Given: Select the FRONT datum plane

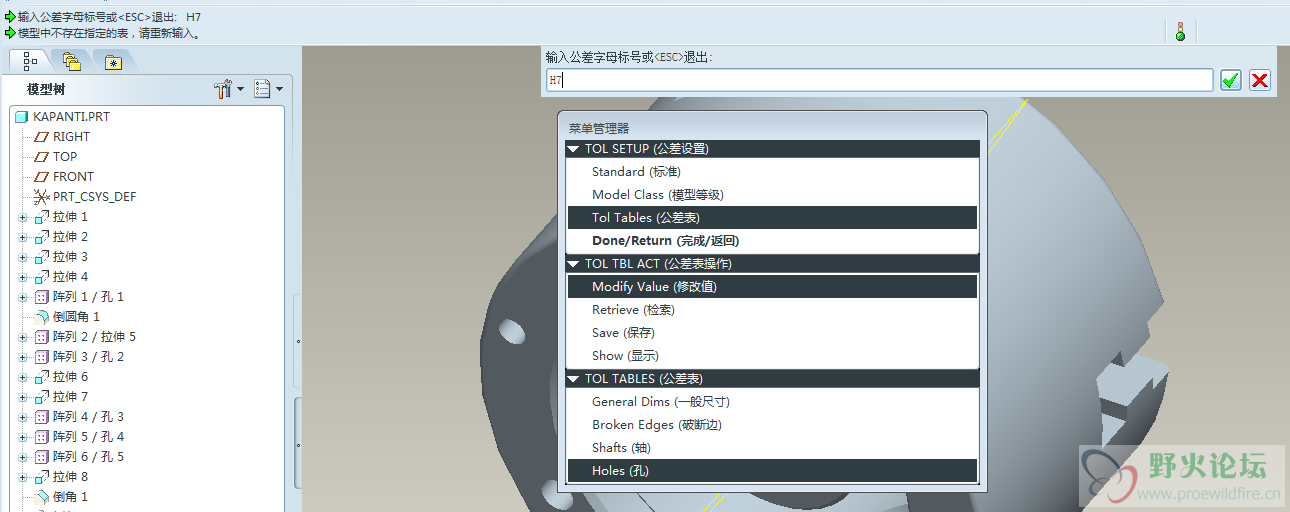Looking at the screenshot, I should click(73, 176).
